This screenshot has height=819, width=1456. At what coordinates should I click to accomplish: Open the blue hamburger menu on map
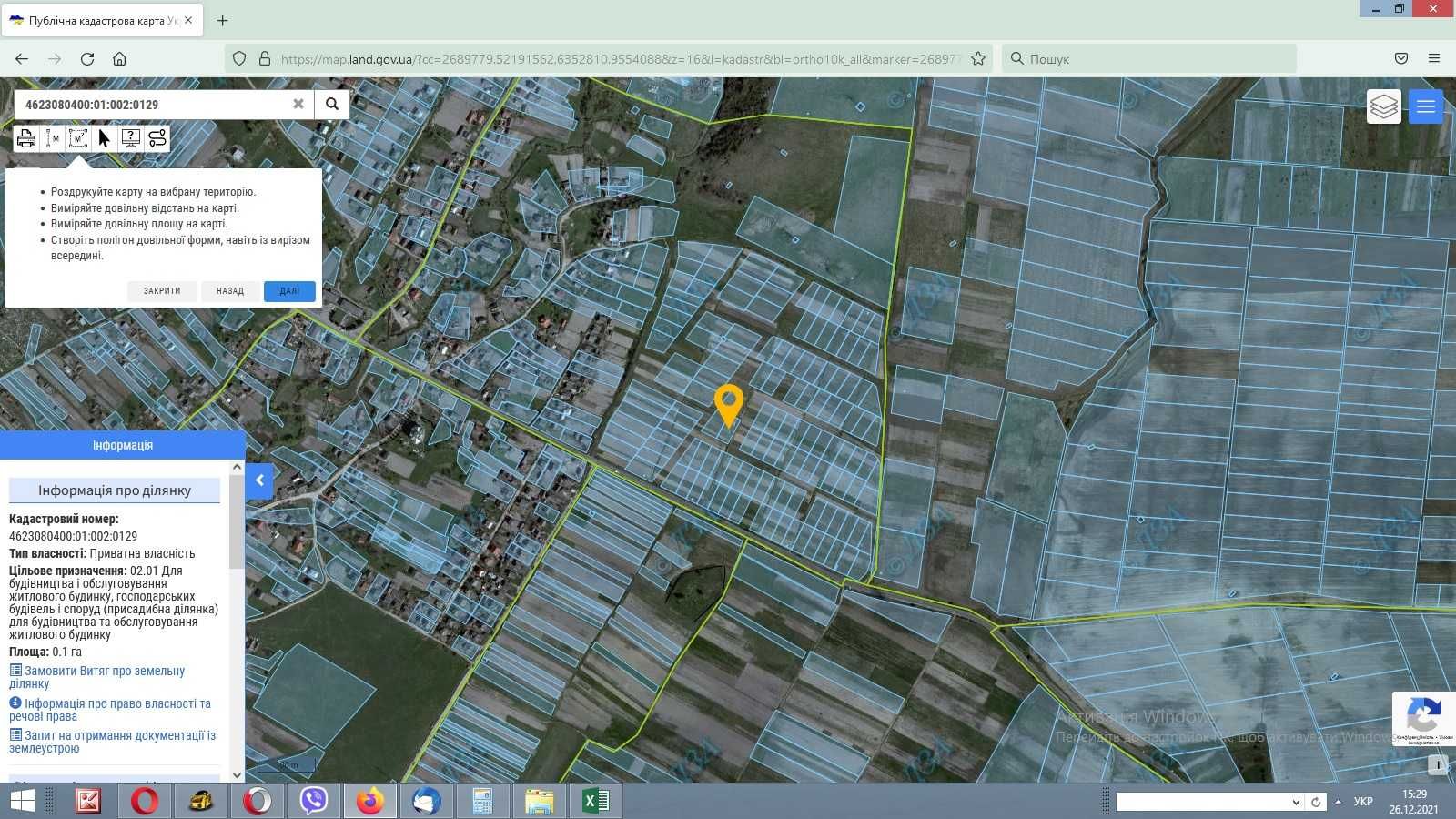pos(1425,106)
